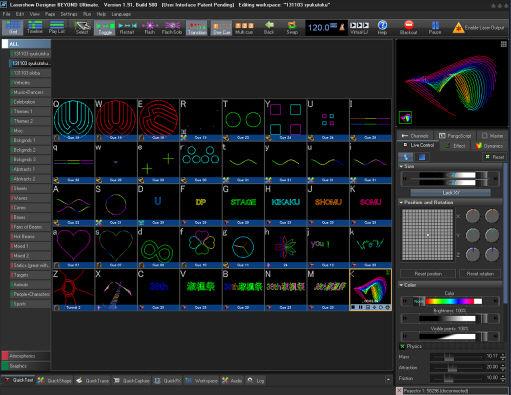Toggle the Physics checkbox

point(402,346)
